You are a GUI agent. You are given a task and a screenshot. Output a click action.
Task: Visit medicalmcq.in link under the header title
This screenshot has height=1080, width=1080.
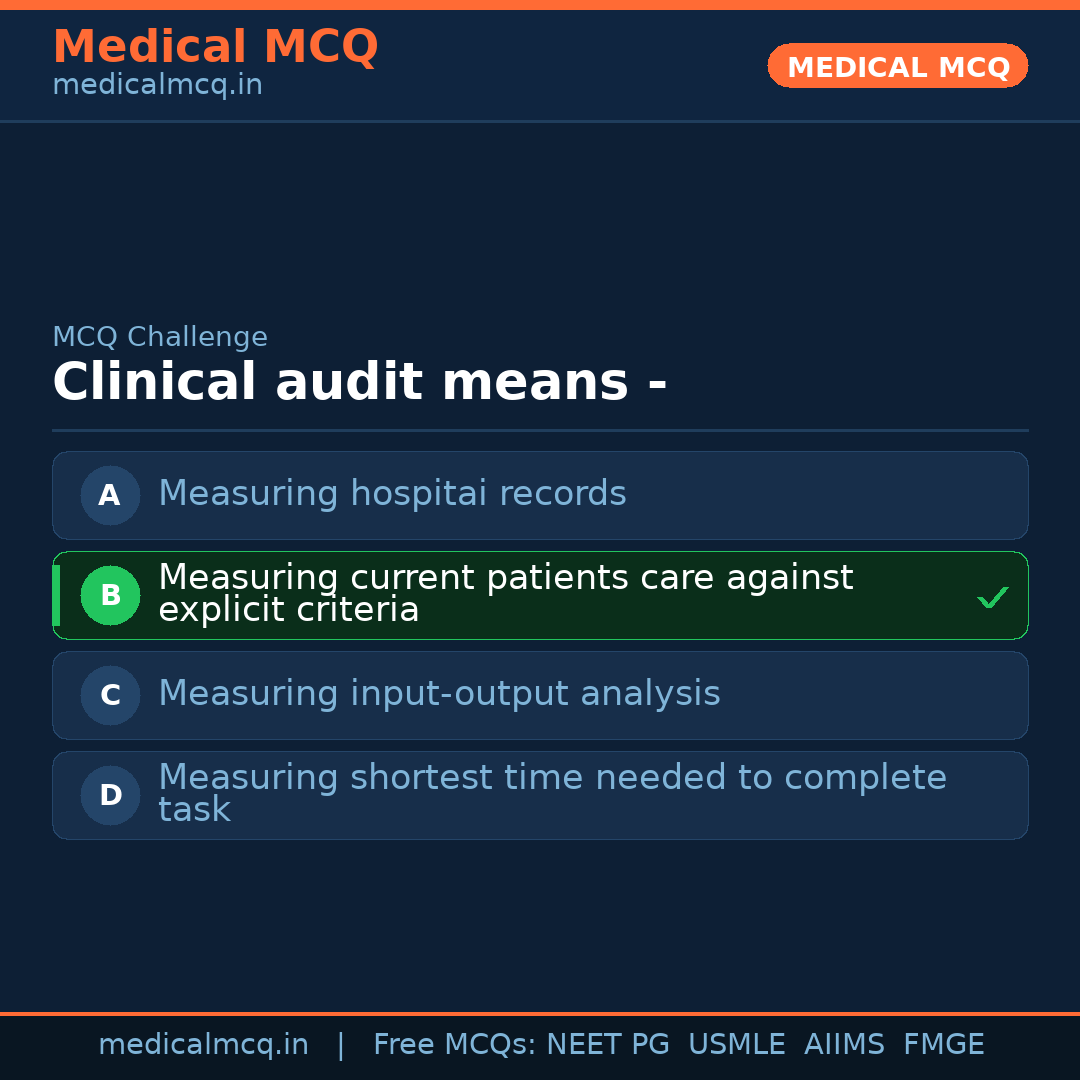coord(157,85)
